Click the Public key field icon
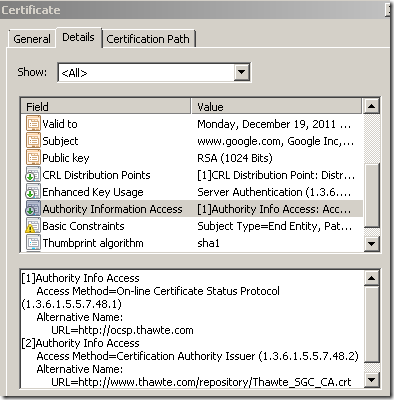The image size is (394, 400). 33,158
